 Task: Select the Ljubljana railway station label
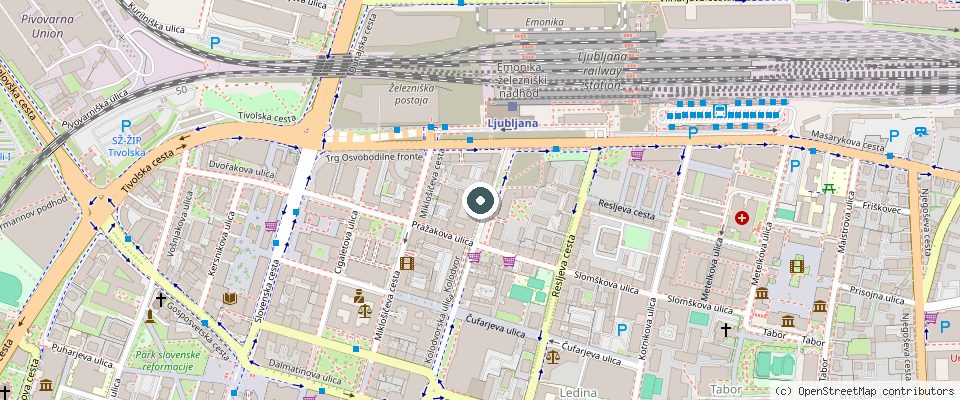[x=602, y=71]
